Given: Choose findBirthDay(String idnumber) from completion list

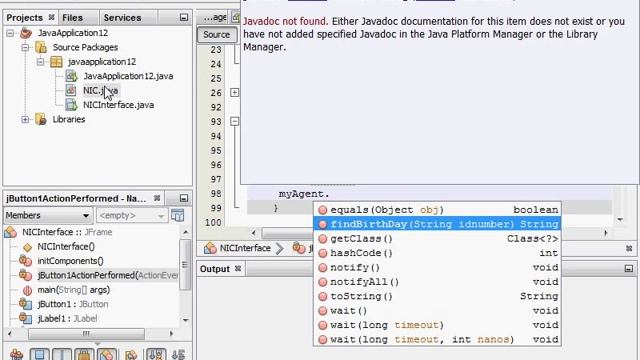Looking at the screenshot, I should pyautogui.click(x=437, y=224).
